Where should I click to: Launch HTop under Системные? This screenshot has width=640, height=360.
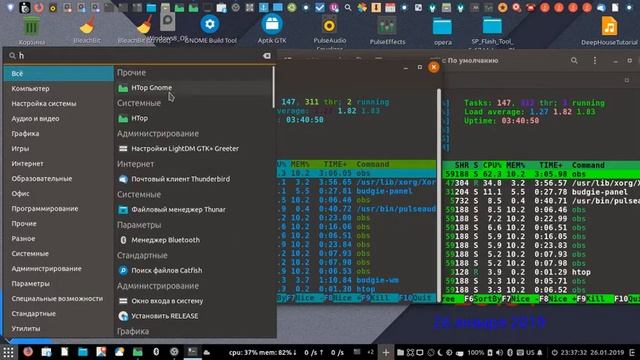click(x=194, y=118)
